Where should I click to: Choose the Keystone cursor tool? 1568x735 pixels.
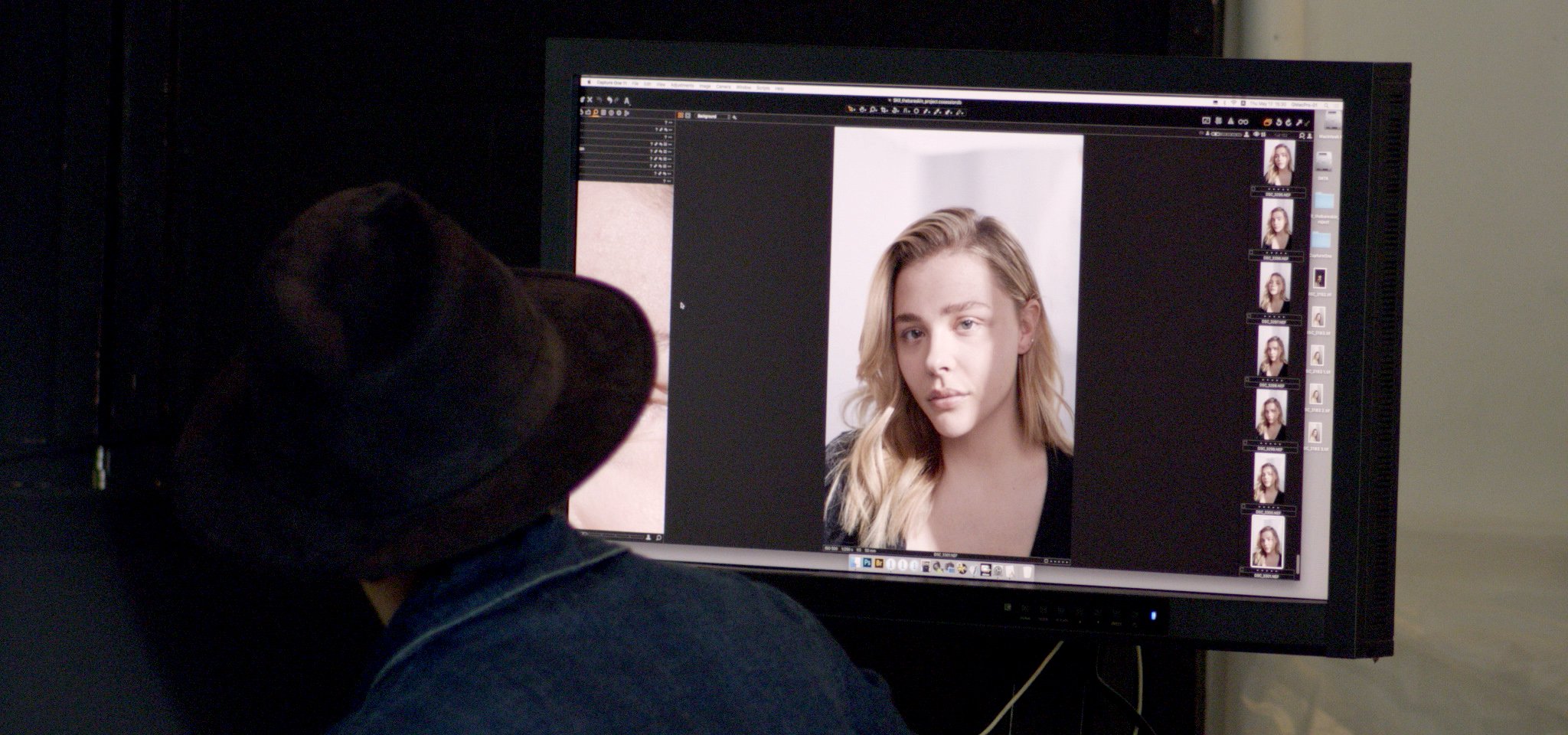coord(906,111)
